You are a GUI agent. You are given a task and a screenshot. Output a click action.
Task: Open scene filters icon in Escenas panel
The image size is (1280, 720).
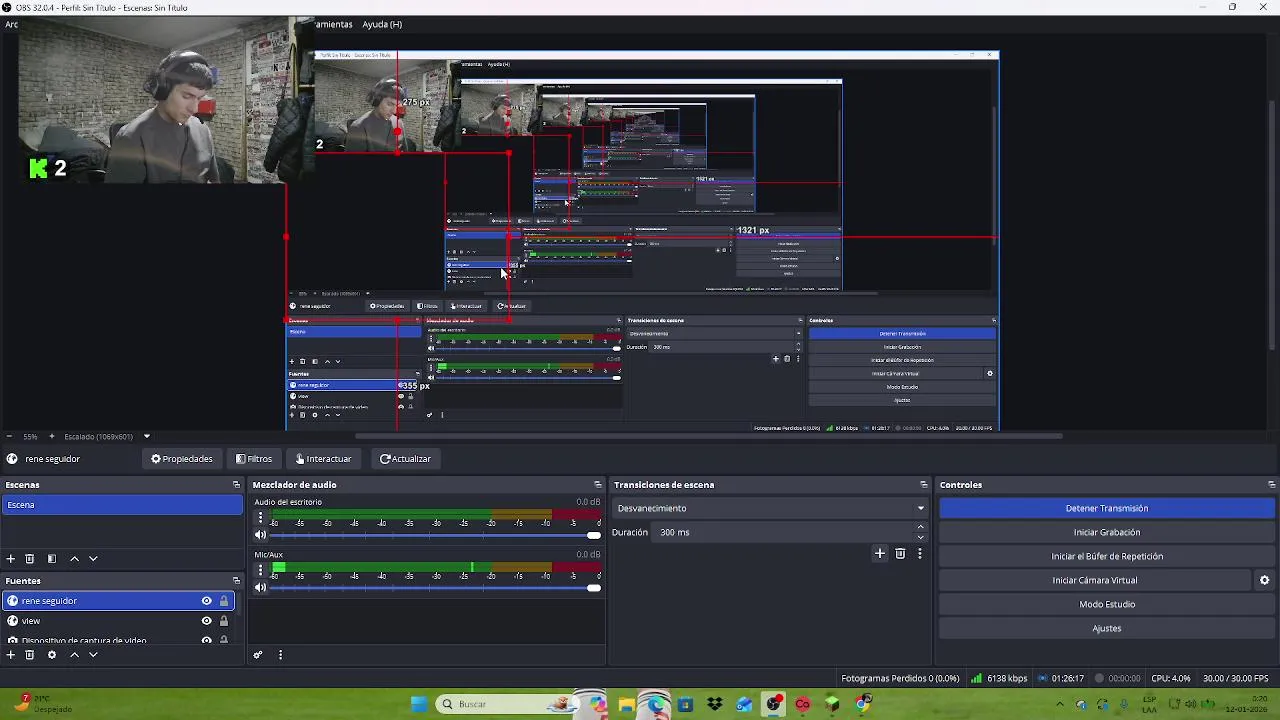[52, 559]
